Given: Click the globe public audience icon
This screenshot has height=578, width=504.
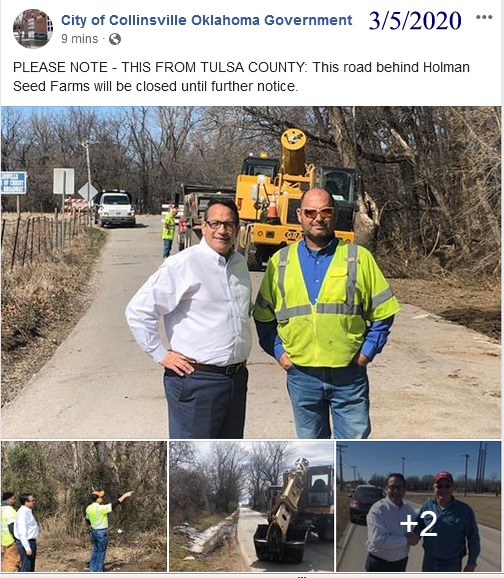Looking at the screenshot, I should [115, 39].
